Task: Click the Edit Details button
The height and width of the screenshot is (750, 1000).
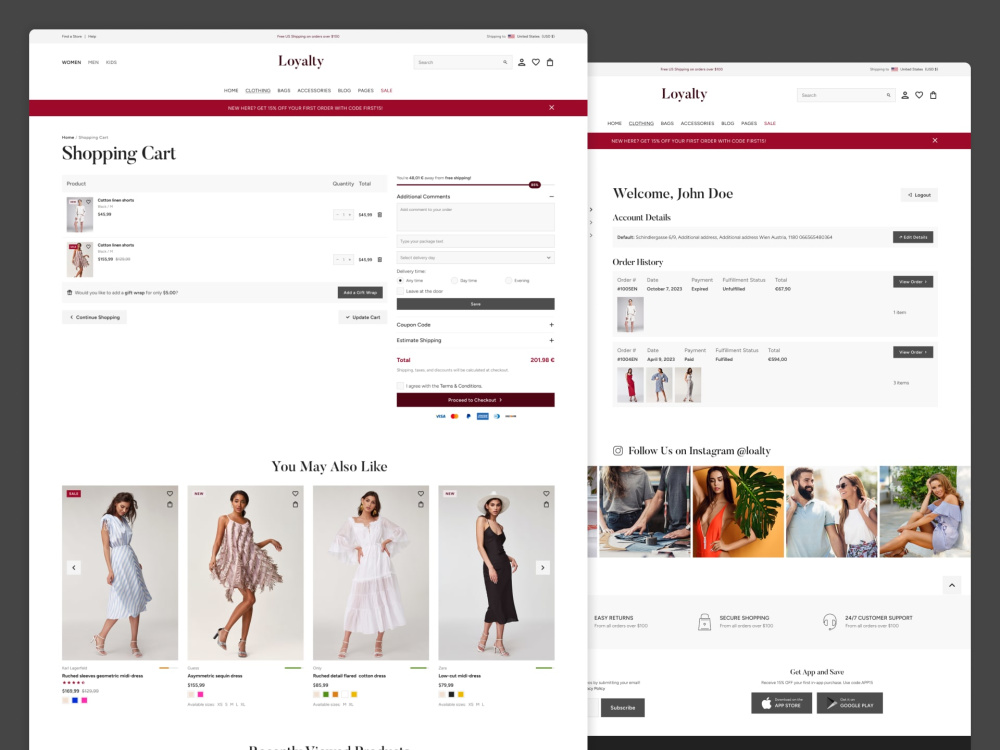Action: 913,237
